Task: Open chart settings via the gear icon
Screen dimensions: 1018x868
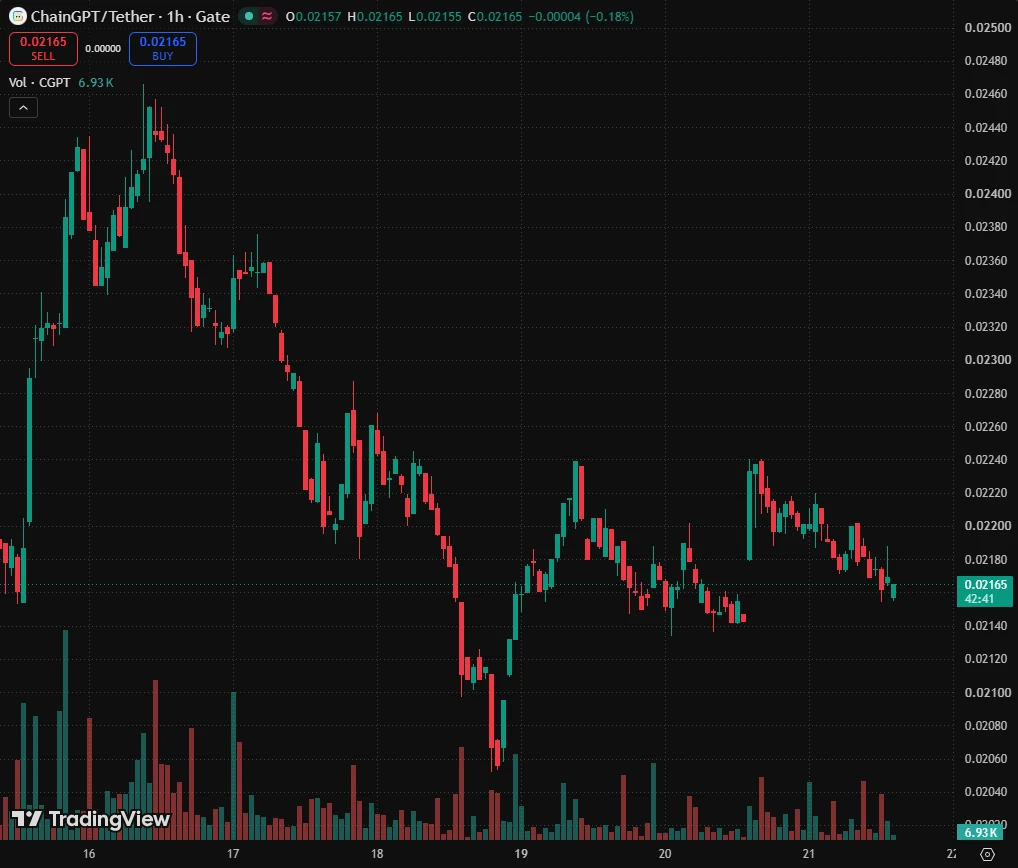Action: (987, 854)
